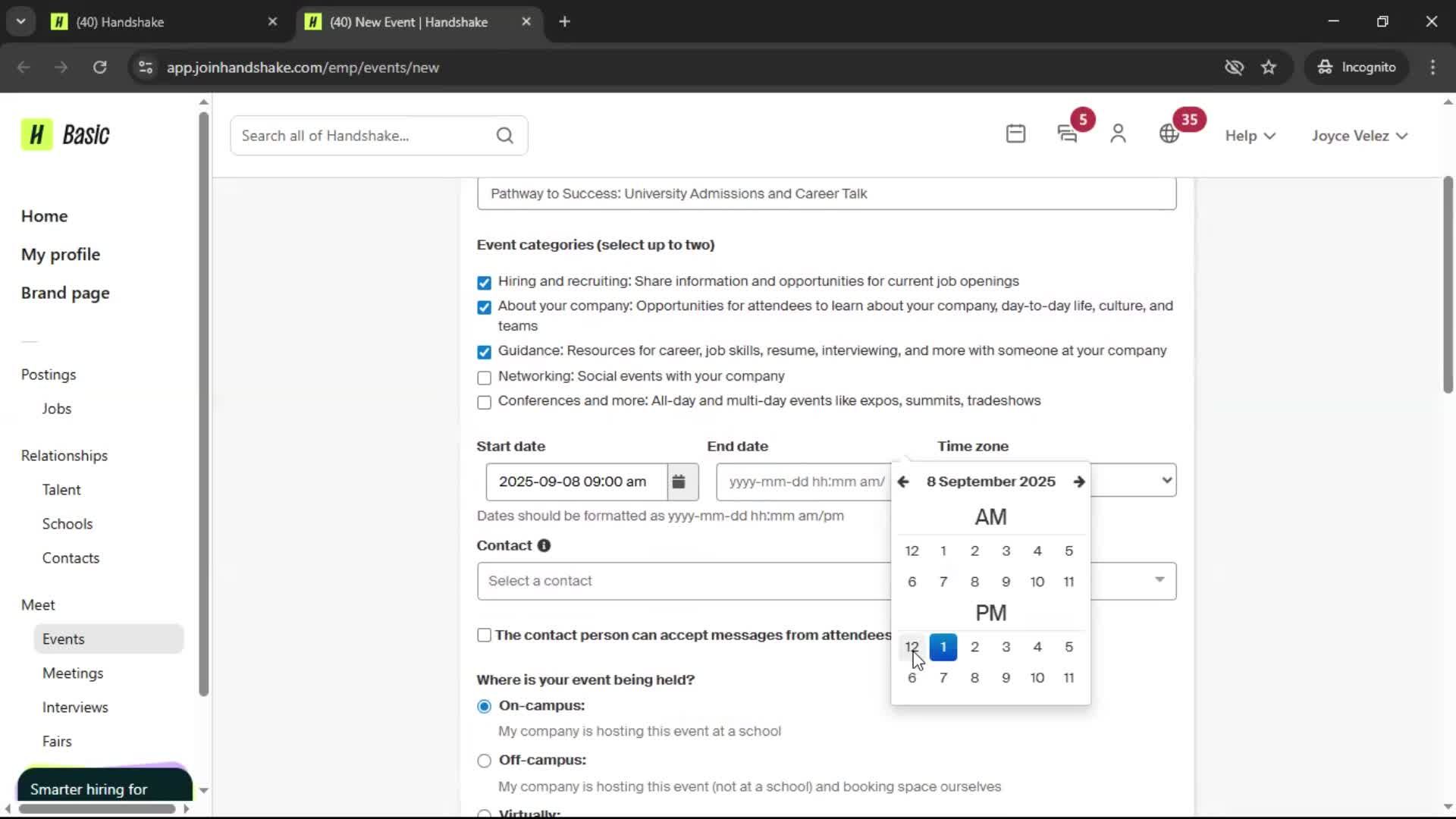Reload the page with the browser refresh icon
Screen dimensions: 1456x819
coord(100,67)
